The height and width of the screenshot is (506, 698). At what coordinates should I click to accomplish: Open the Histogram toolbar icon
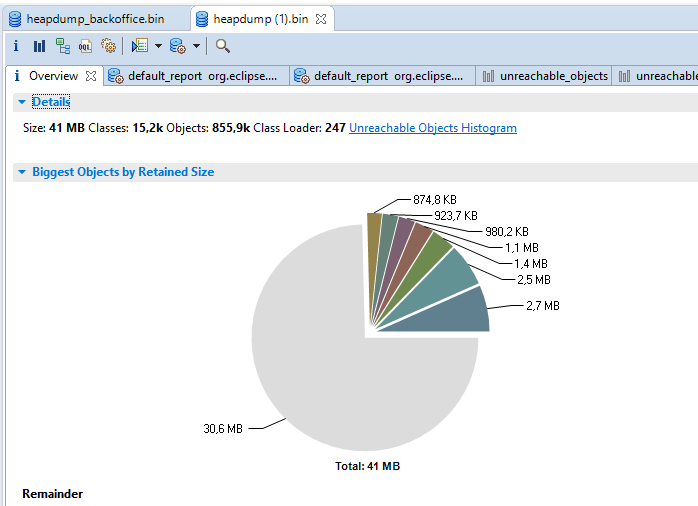click(x=39, y=46)
